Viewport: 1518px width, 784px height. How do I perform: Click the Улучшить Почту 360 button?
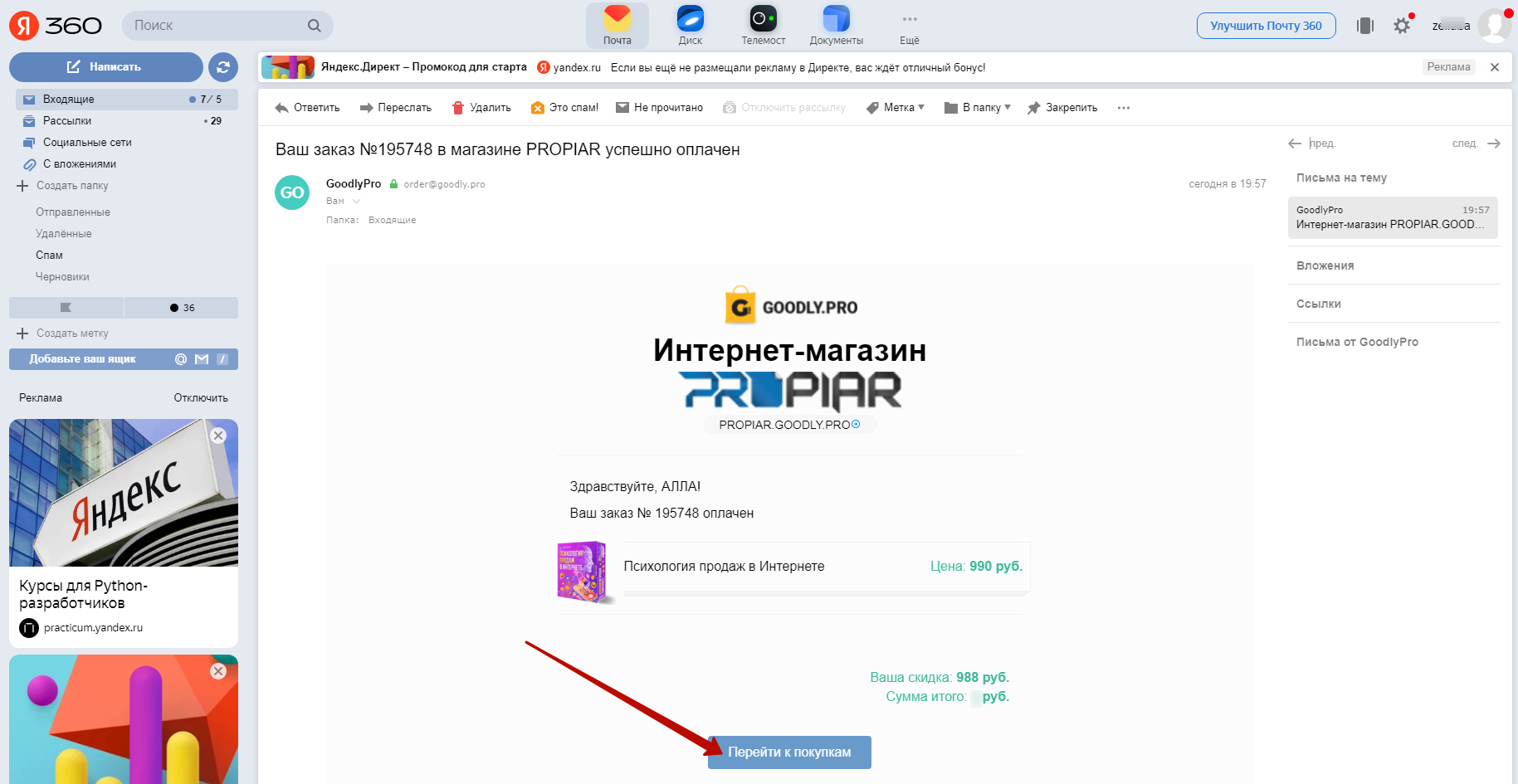[1266, 26]
